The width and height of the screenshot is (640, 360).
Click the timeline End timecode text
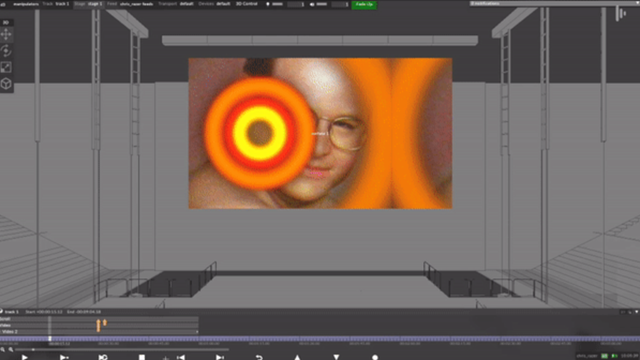pos(84,312)
